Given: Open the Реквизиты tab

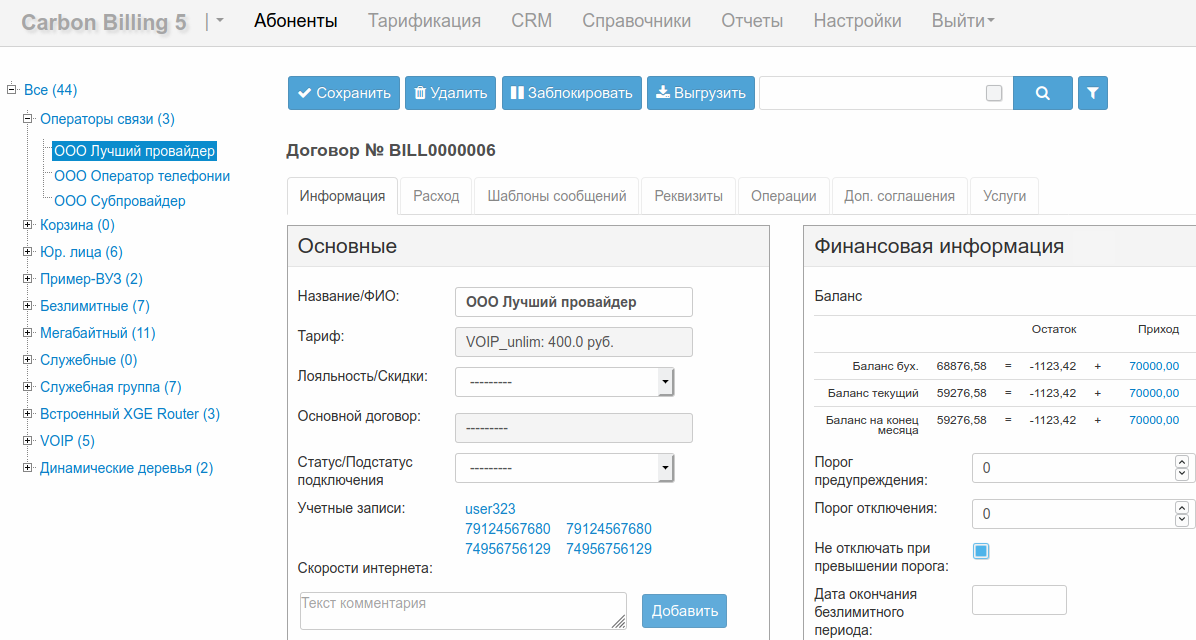Looking at the screenshot, I should (688, 195).
